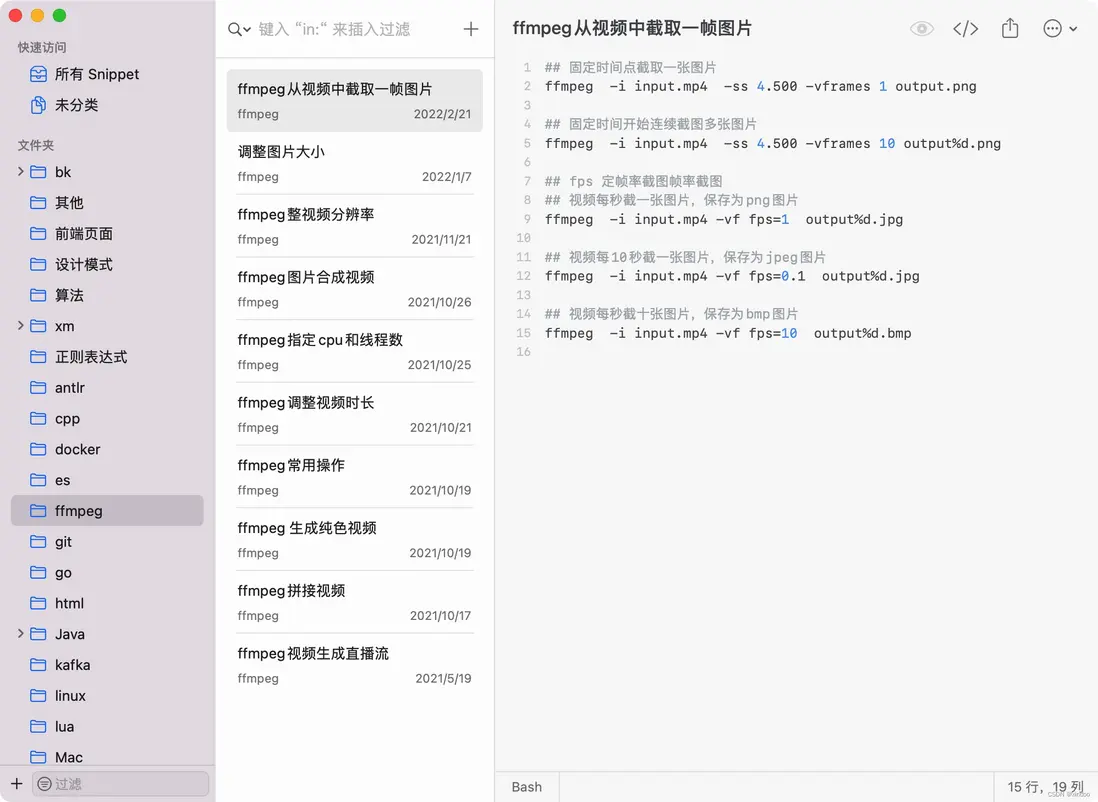Image resolution: width=1098 pixels, height=802 pixels.
Task: Click the Bash language selector
Action: point(527,787)
